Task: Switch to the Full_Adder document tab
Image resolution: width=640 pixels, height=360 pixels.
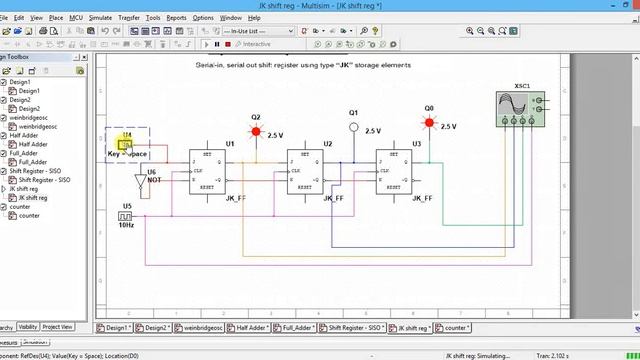Action: (294, 328)
